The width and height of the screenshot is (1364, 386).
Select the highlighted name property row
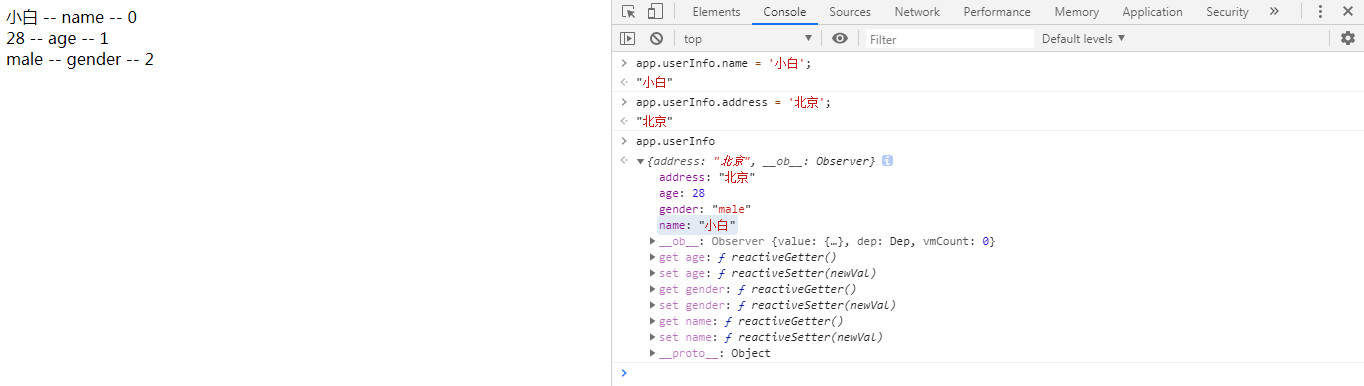click(697, 225)
